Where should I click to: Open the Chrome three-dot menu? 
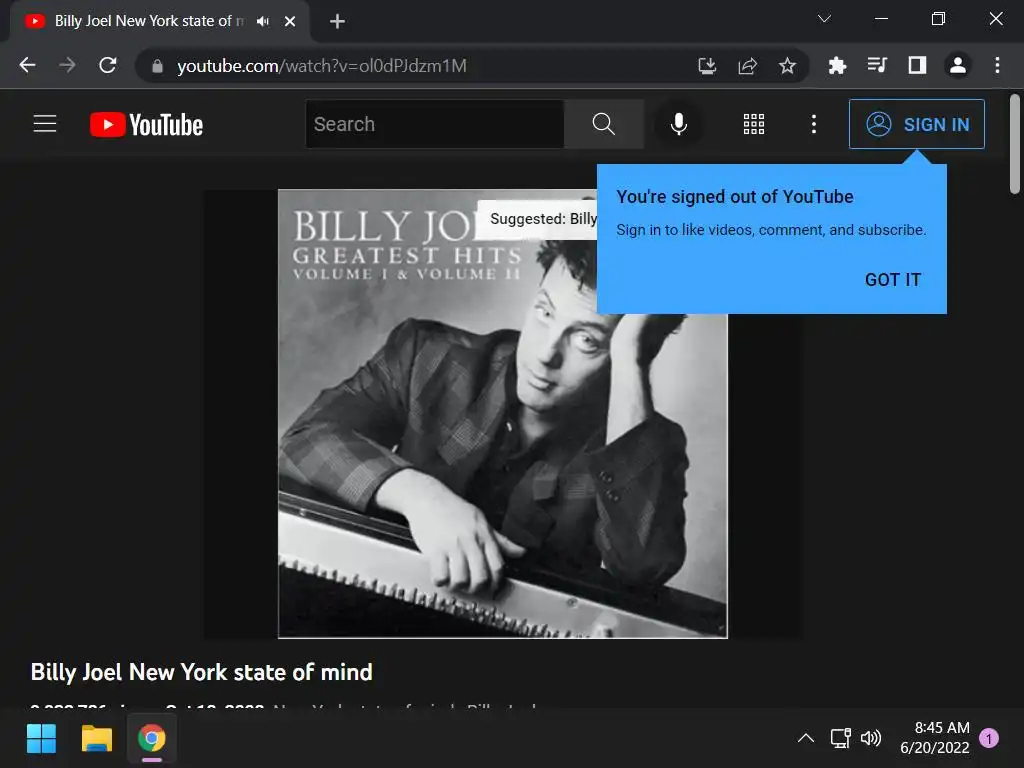point(997,65)
